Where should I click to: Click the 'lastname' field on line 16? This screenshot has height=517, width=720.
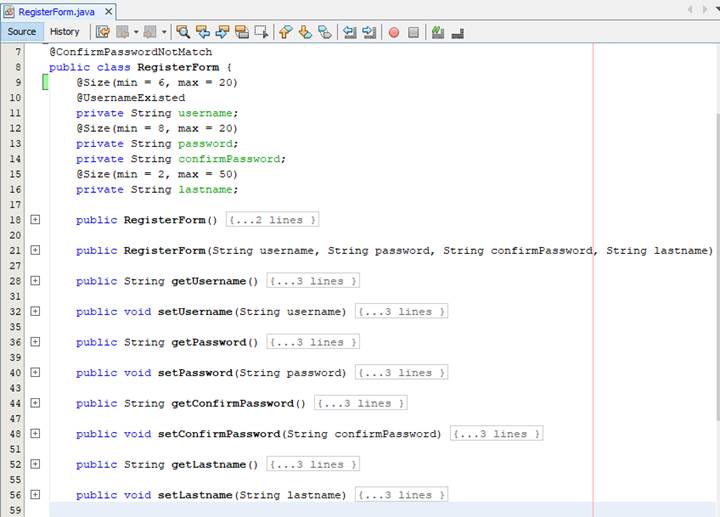pos(205,190)
